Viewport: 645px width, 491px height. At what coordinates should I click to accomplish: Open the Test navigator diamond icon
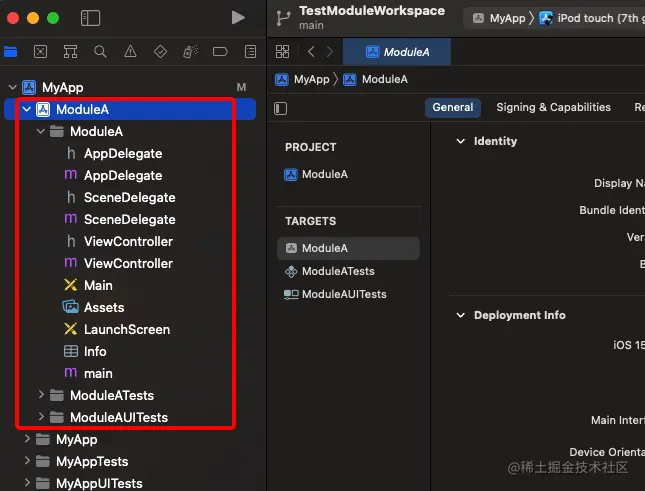click(x=160, y=52)
